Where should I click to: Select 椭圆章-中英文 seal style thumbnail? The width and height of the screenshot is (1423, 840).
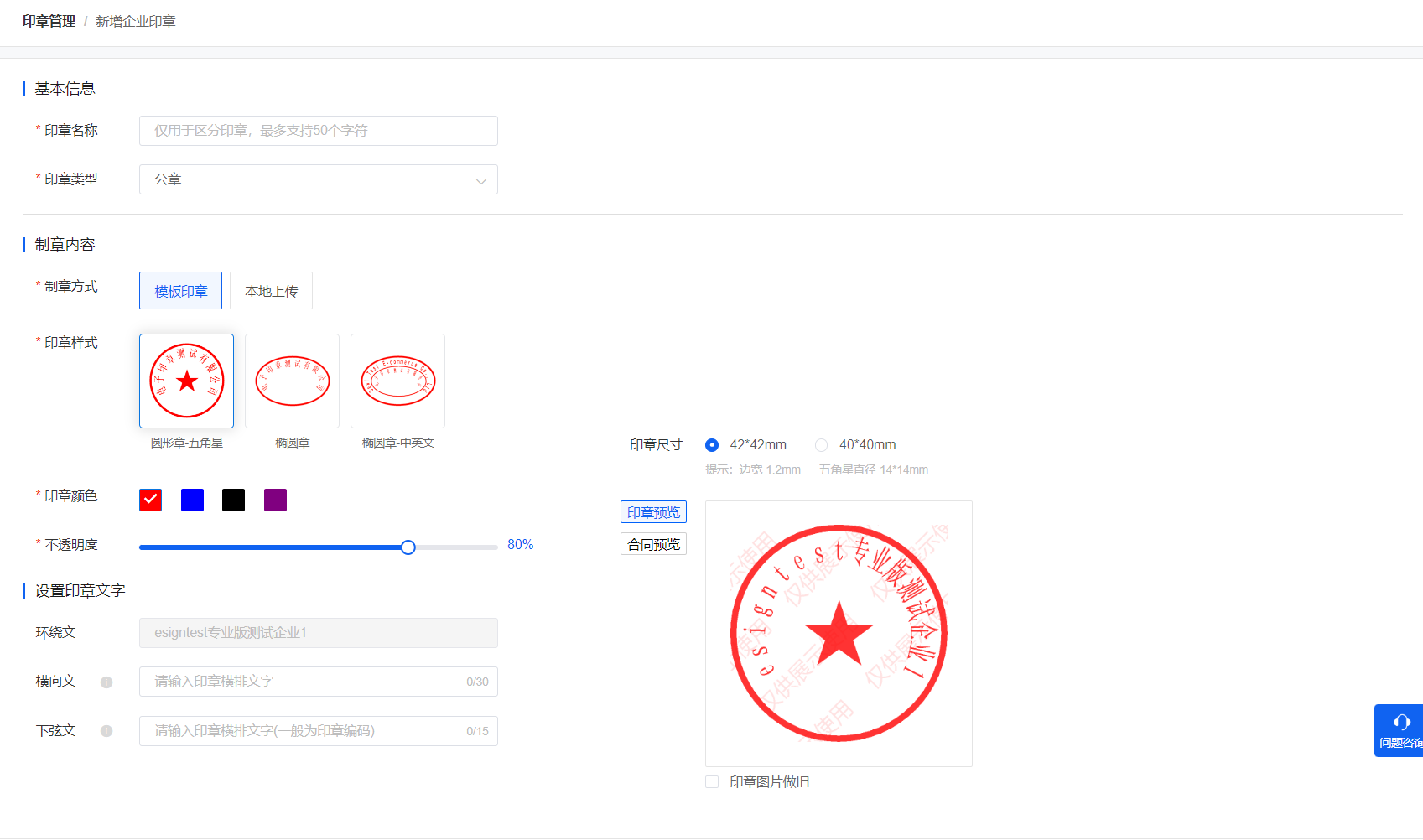pyautogui.click(x=397, y=381)
